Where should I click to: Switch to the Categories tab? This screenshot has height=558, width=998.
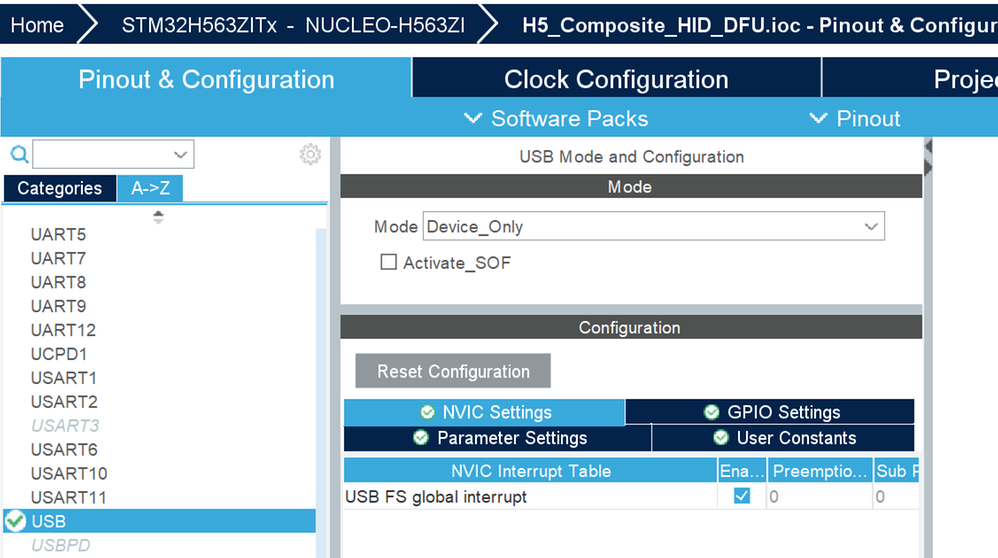[x=60, y=188]
